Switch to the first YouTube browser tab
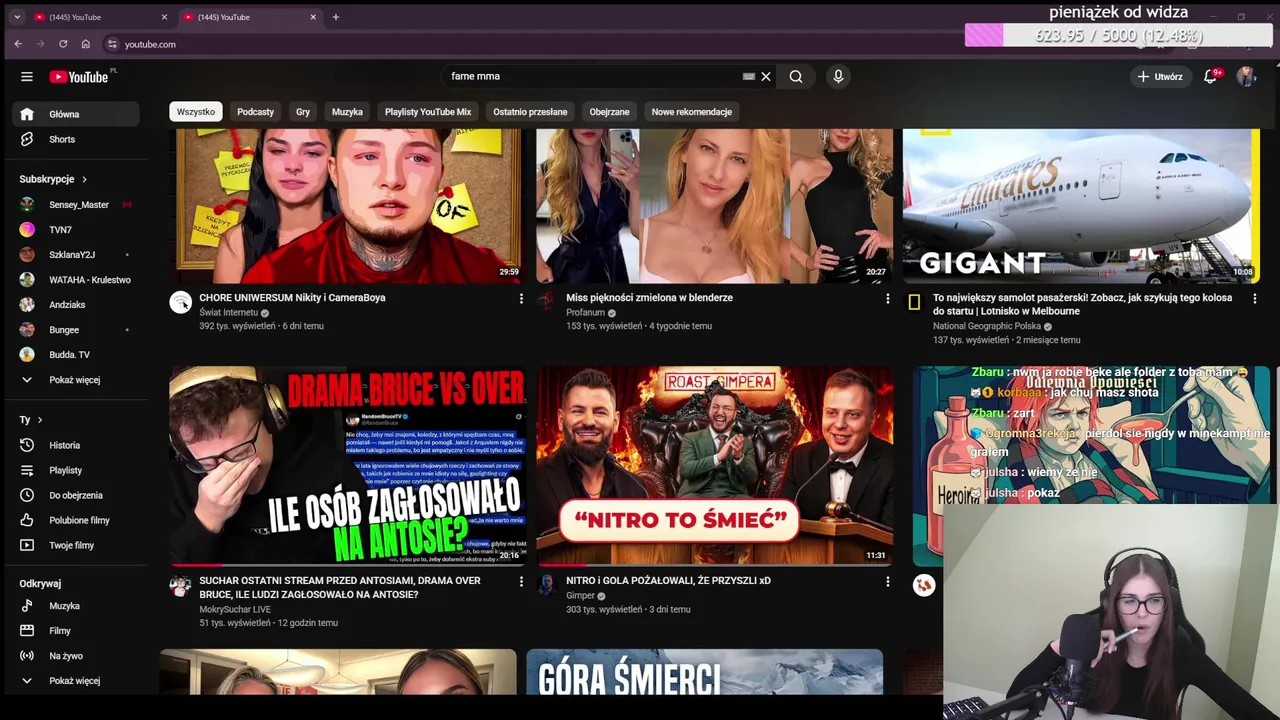 coord(100,17)
